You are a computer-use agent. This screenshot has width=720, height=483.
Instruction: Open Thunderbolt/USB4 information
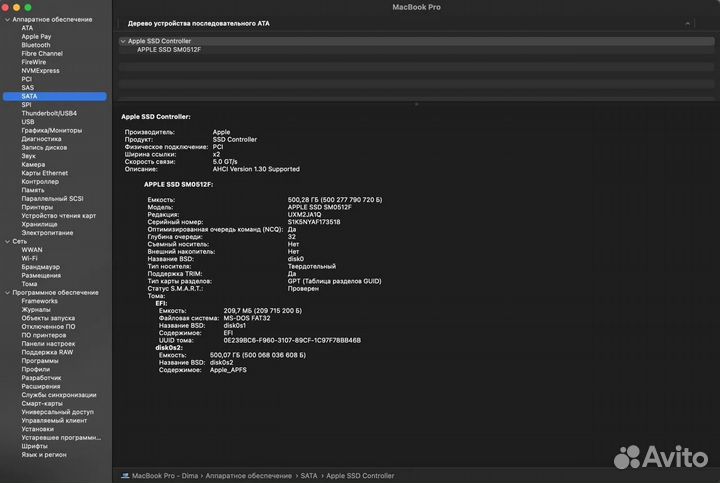pyautogui.click(x=49, y=113)
